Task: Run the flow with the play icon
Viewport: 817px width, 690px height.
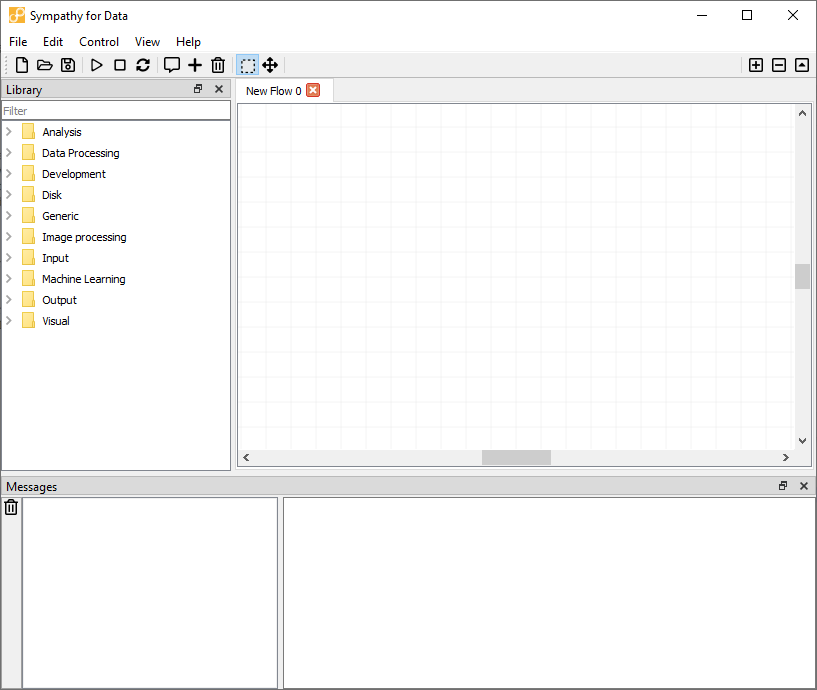Action: click(x=95, y=65)
